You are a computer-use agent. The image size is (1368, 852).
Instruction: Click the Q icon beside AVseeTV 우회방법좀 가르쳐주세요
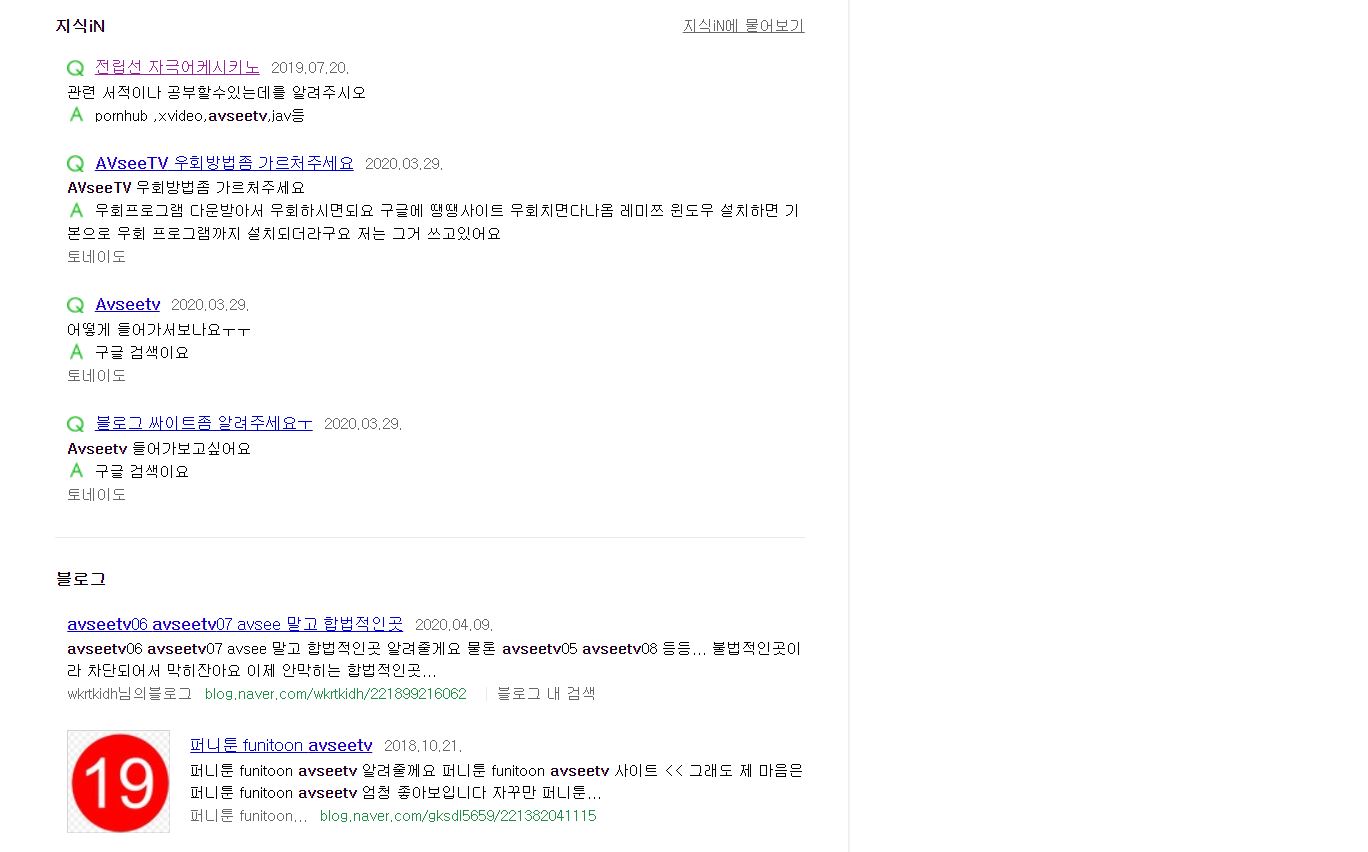(x=75, y=164)
